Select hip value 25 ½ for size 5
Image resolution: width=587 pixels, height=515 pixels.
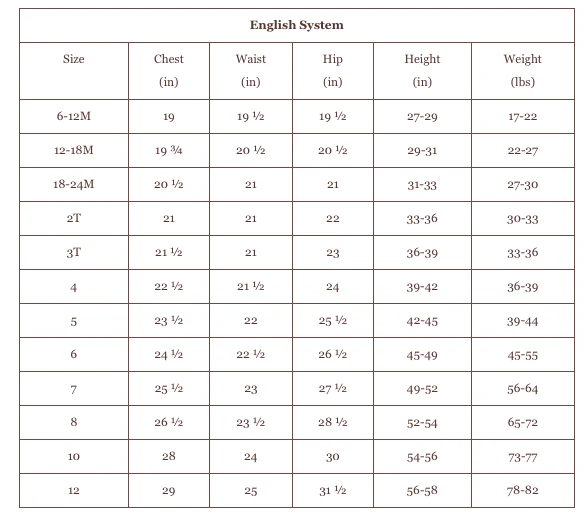332,321
